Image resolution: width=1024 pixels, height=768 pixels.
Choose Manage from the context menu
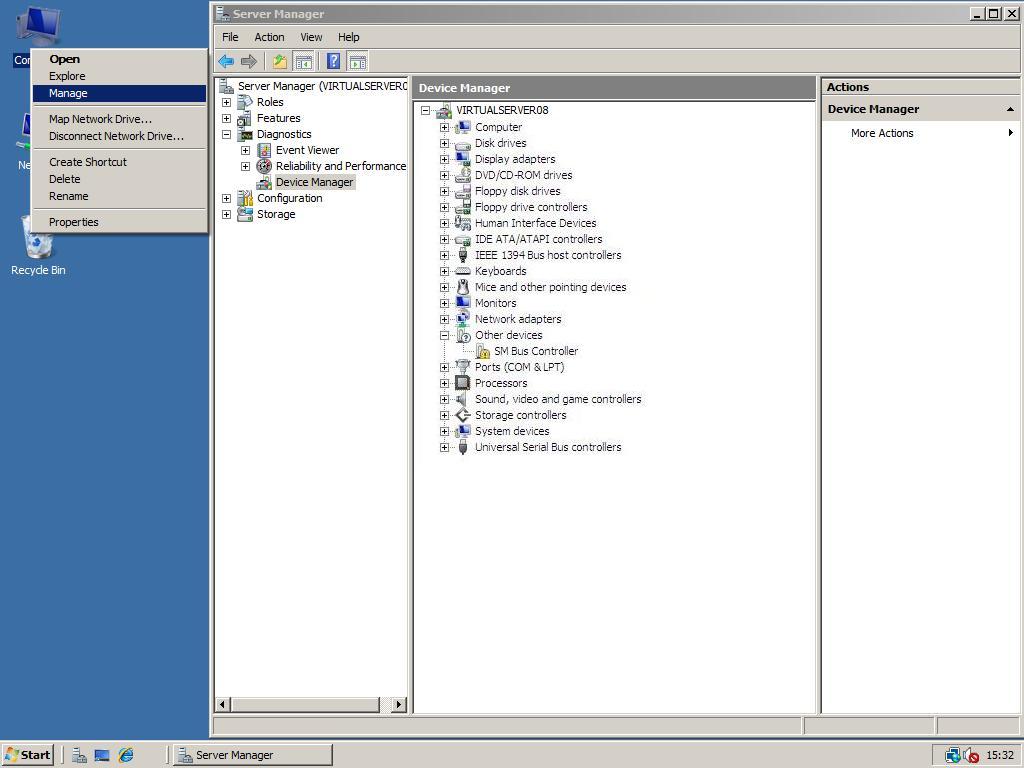coord(120,93)
